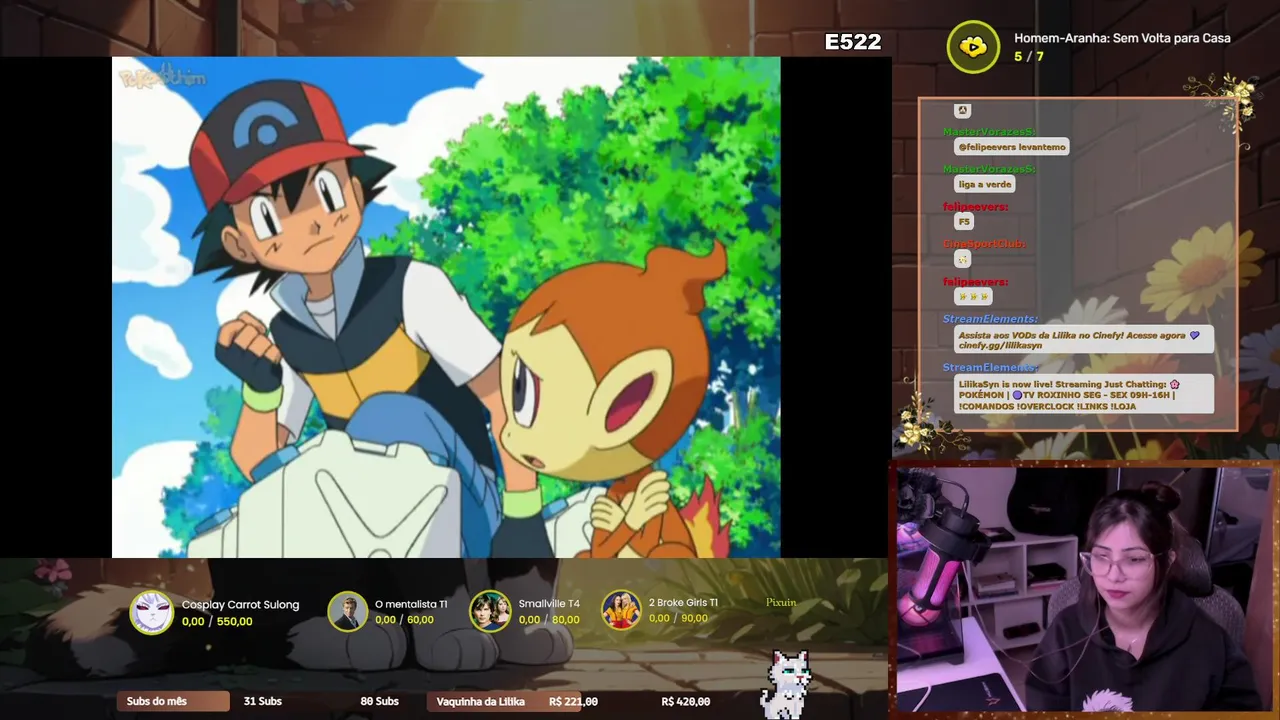Image resolution: width=1280 pixels, height=720 pixels.
Task: Open the cinefy.gg/lilikasyn chat message
Action: [x=1084, y=340]
